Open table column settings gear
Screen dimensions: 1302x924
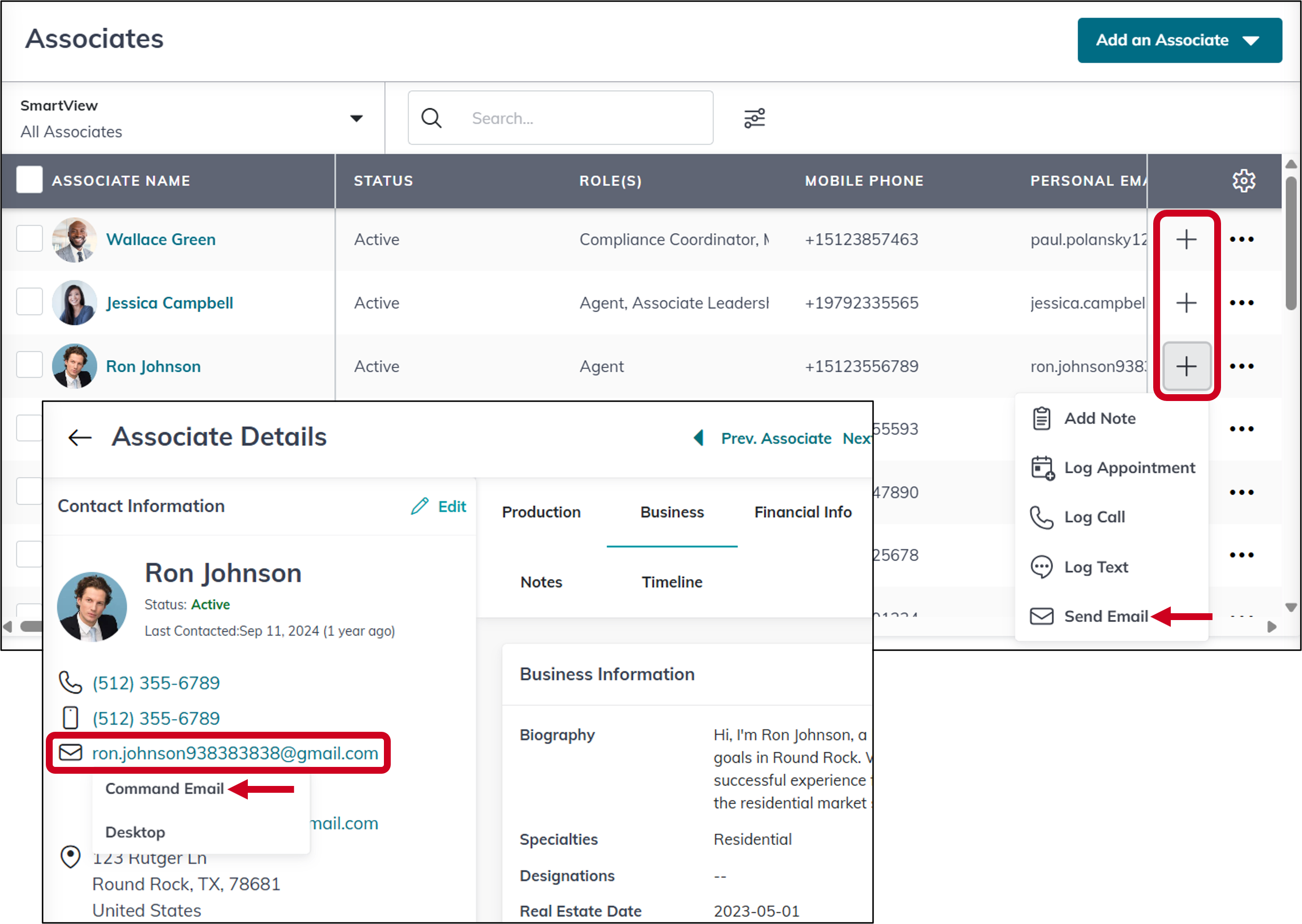coord(1243,181)
